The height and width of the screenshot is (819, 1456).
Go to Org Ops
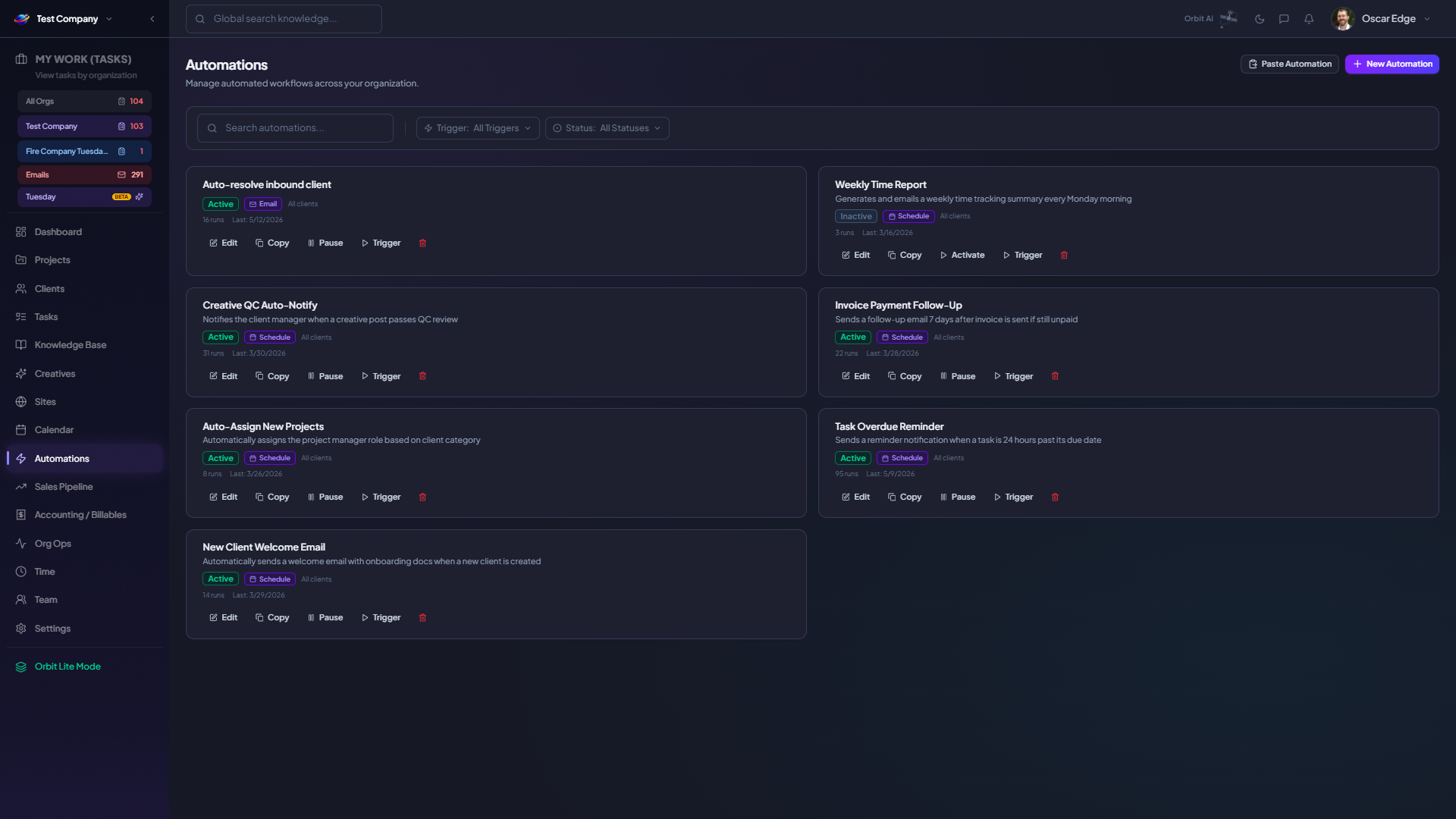[x=84, y=544]
